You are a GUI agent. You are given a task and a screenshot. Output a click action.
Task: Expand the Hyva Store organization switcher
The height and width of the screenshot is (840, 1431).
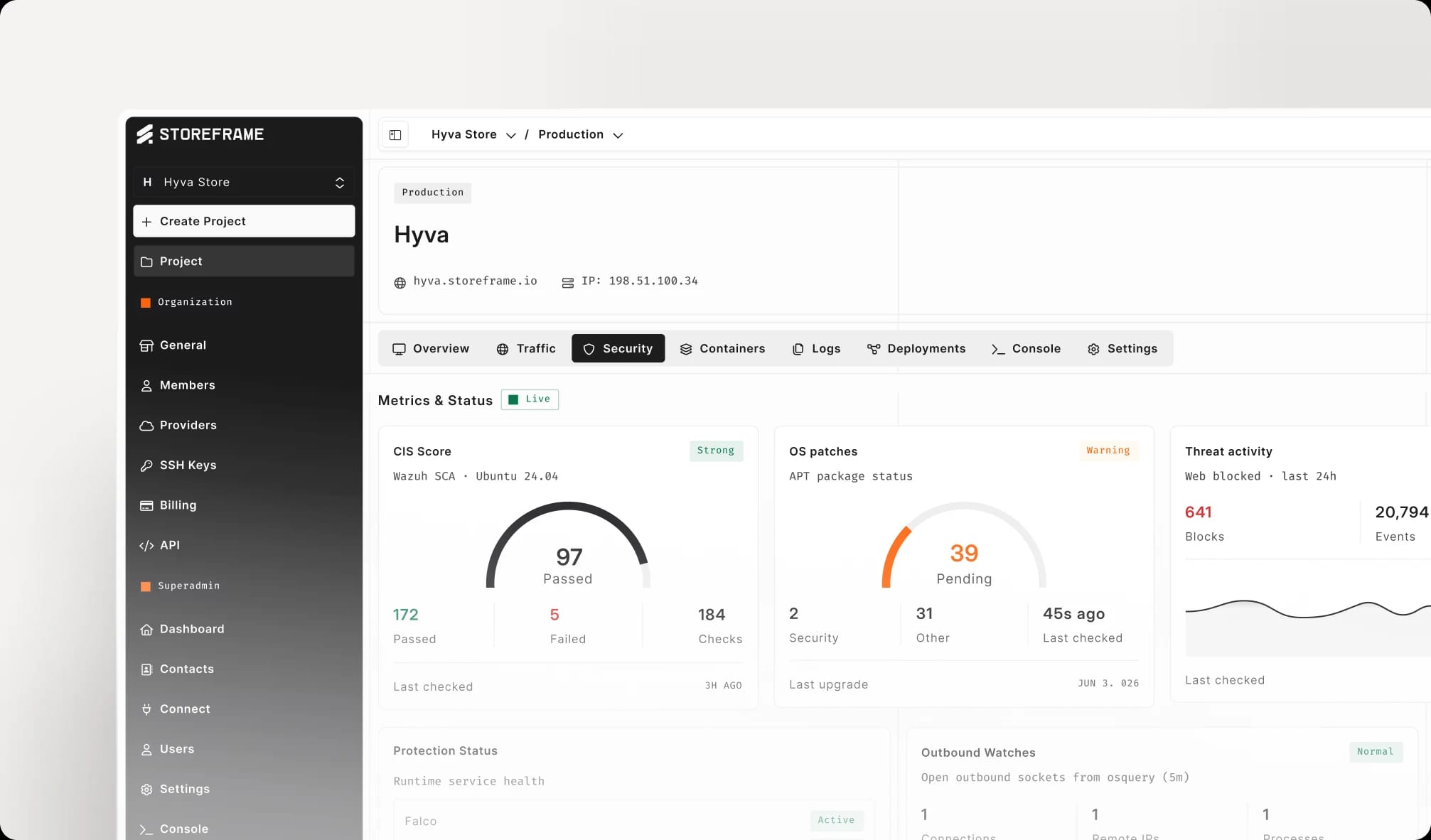(244, 182)
